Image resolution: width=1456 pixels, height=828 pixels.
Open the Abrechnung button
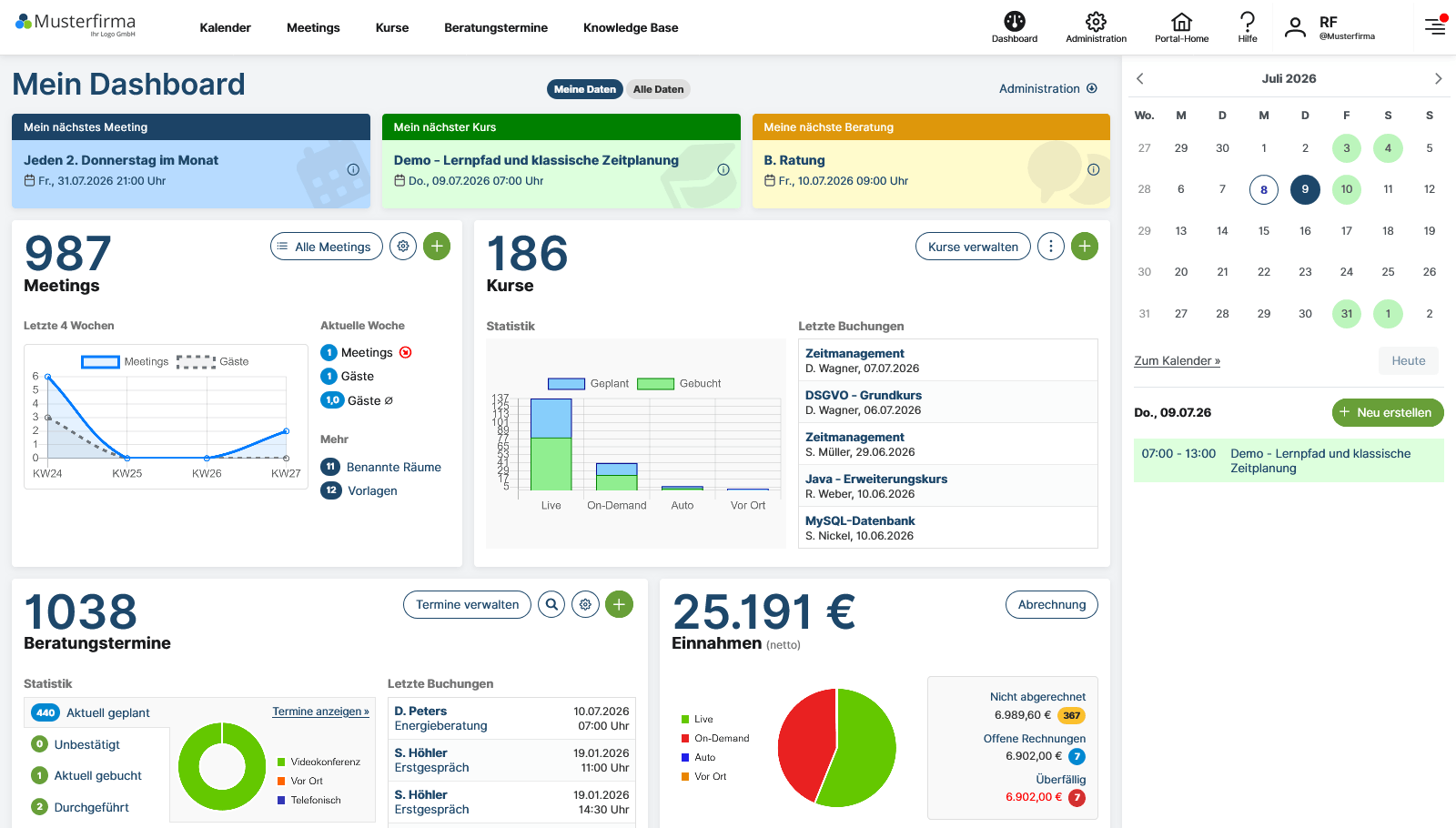1052,604
